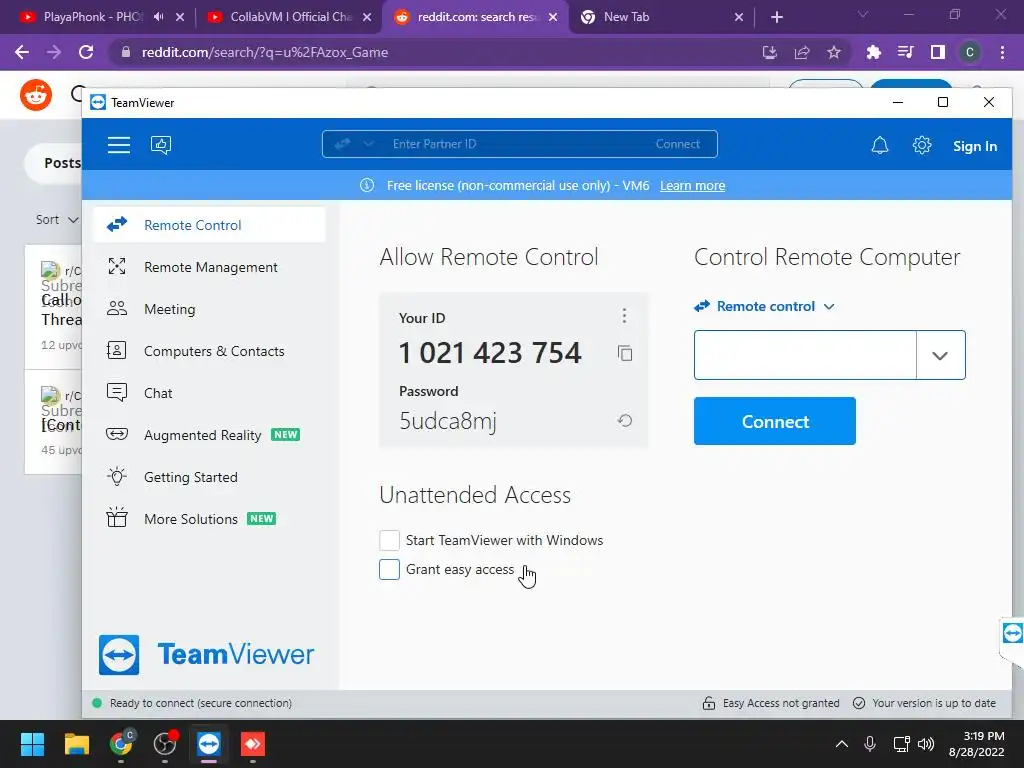Click the partner ID input field
Image resolution: width=1024 pixels, height=768 pixels.
(805, 355)
